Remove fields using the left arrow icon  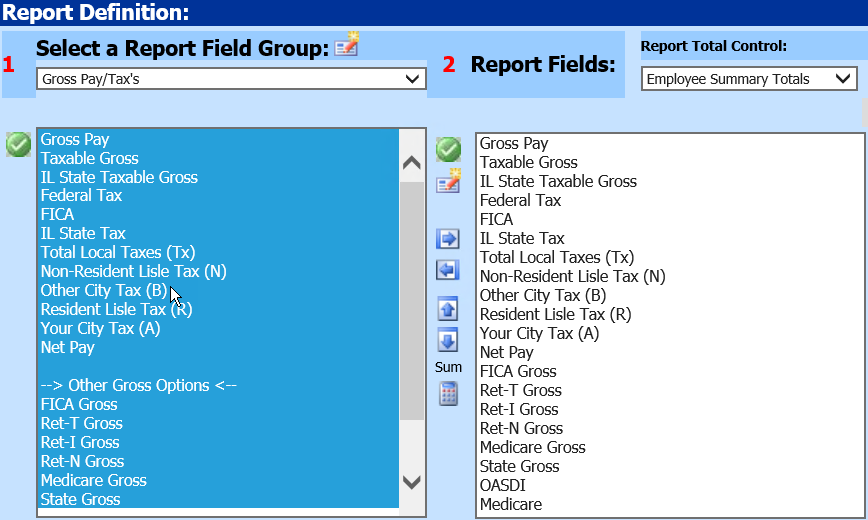point(448,270)
